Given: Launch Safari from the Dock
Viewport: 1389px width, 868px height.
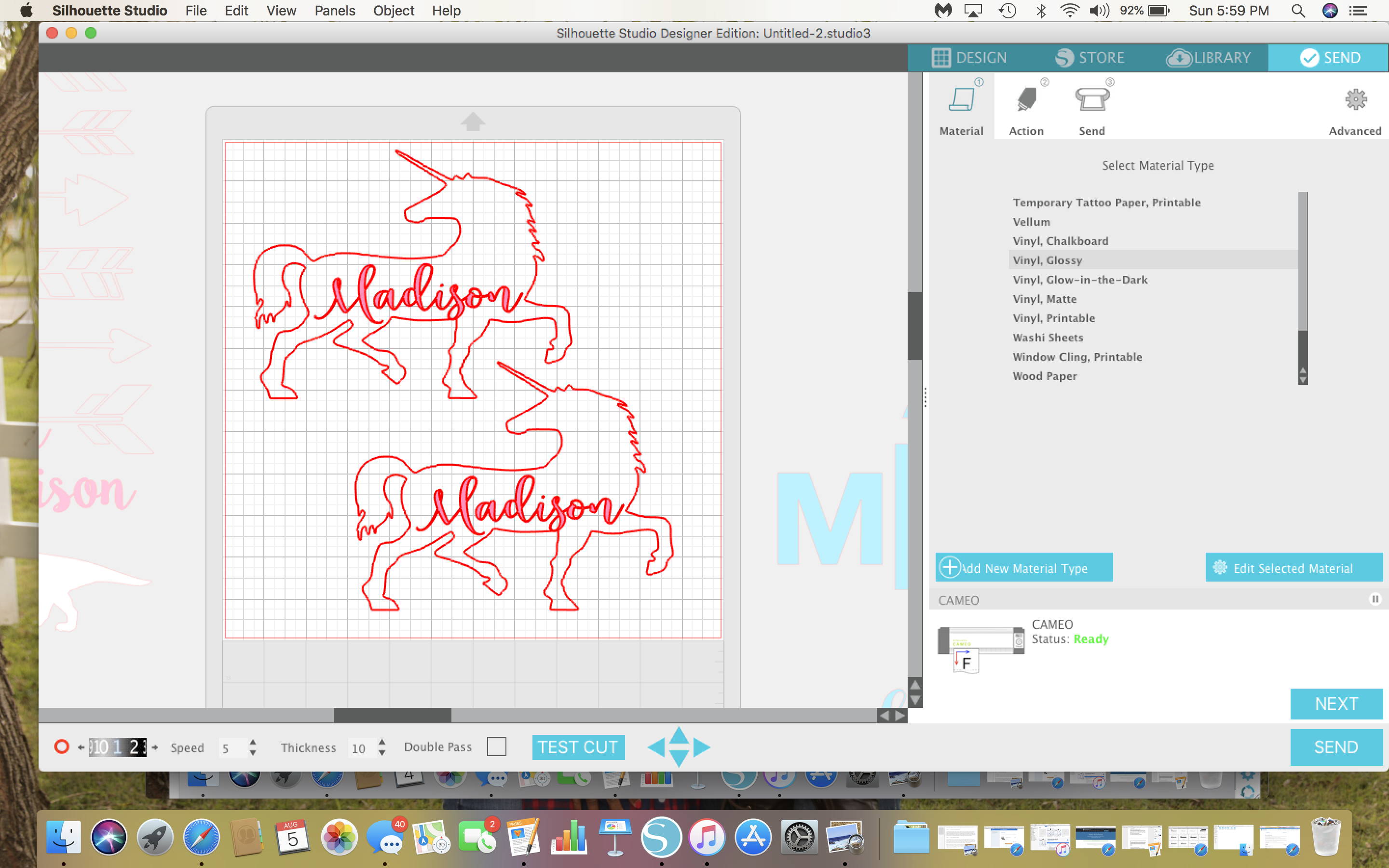Looking at the screenshot, I should pos(201,837).
